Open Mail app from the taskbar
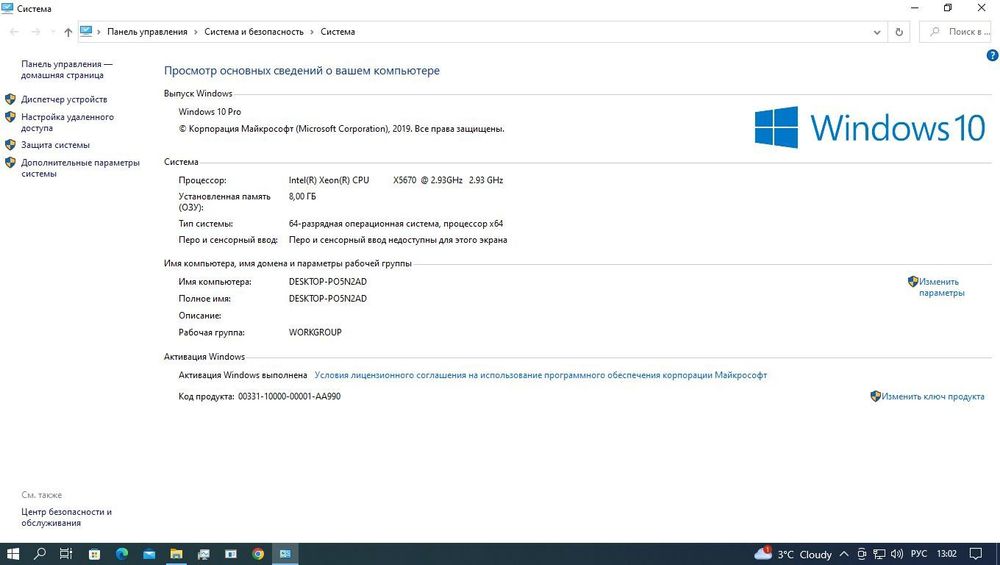1000x565 pixels. click(149, 554)
